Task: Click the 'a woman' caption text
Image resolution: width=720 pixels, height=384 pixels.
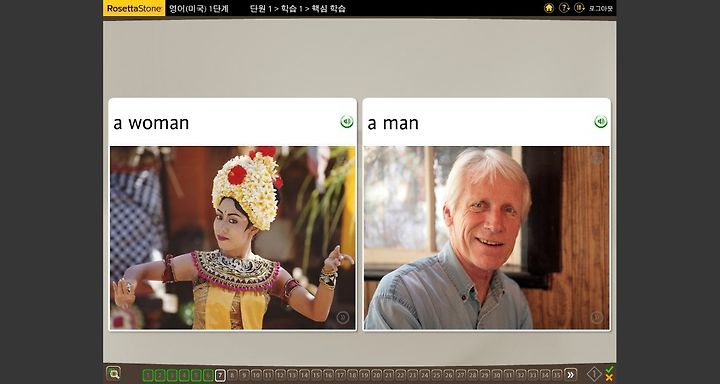Action: click(x=151, y=123)
